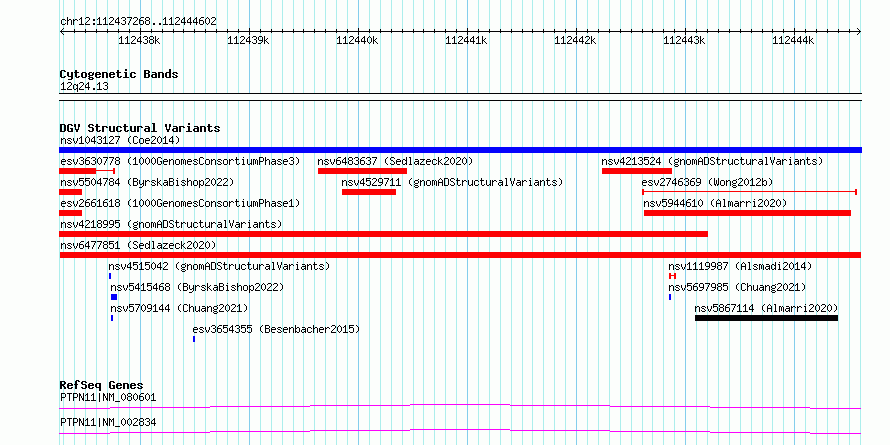Click the red bar under nsv4213524
Viewport: 890px width, 445px height.
point(637,171)
